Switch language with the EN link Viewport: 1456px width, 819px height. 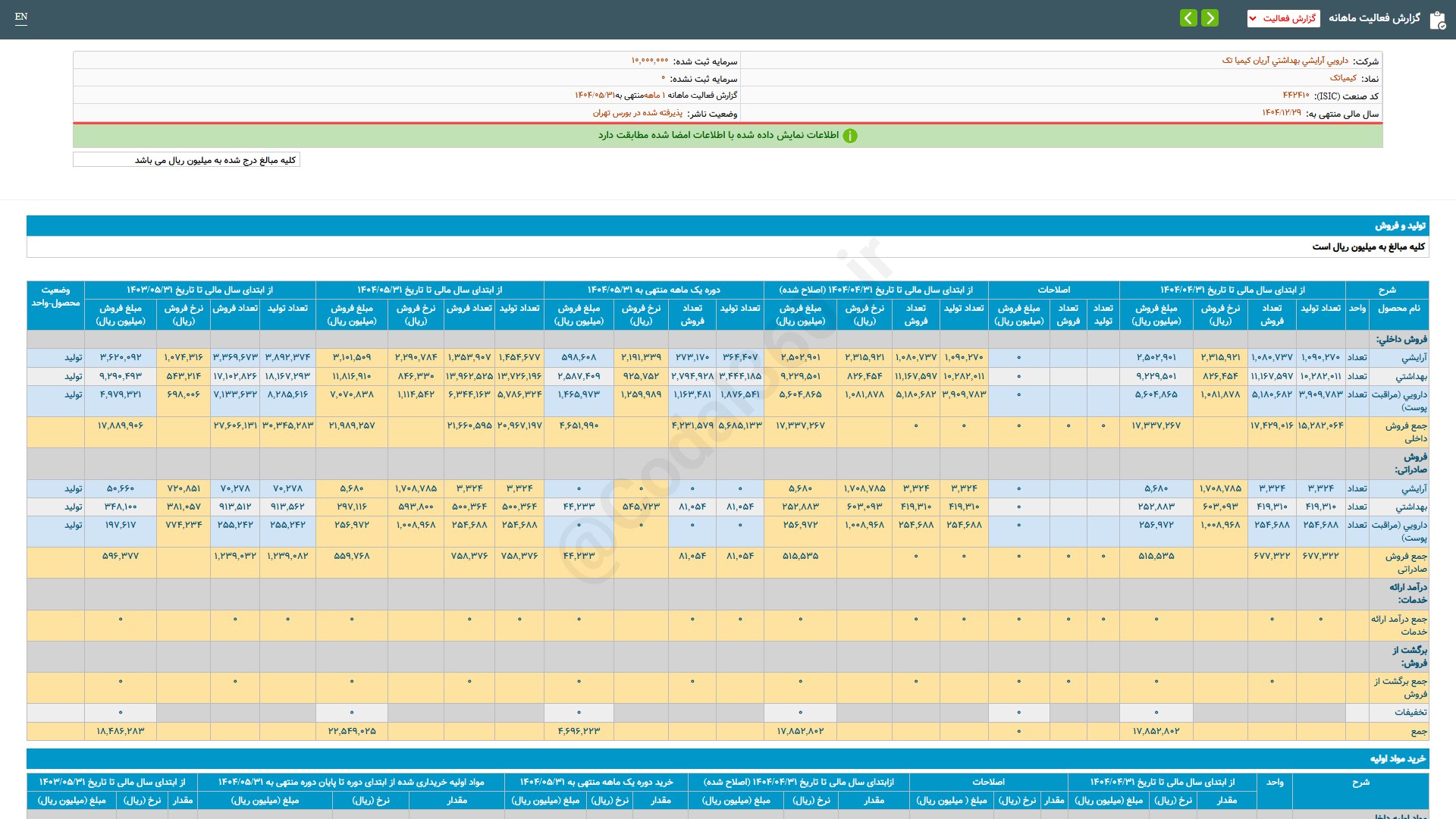click(x=21, y=17)
